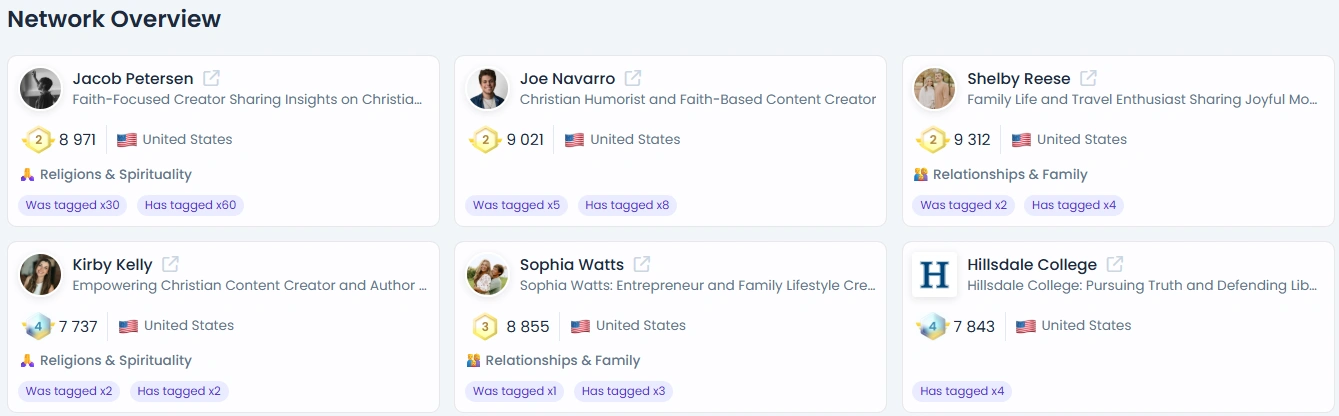Open the Hillsdale College logo thumbnail
Screen dimensions: 1339x416
click(x=935, y=275)
